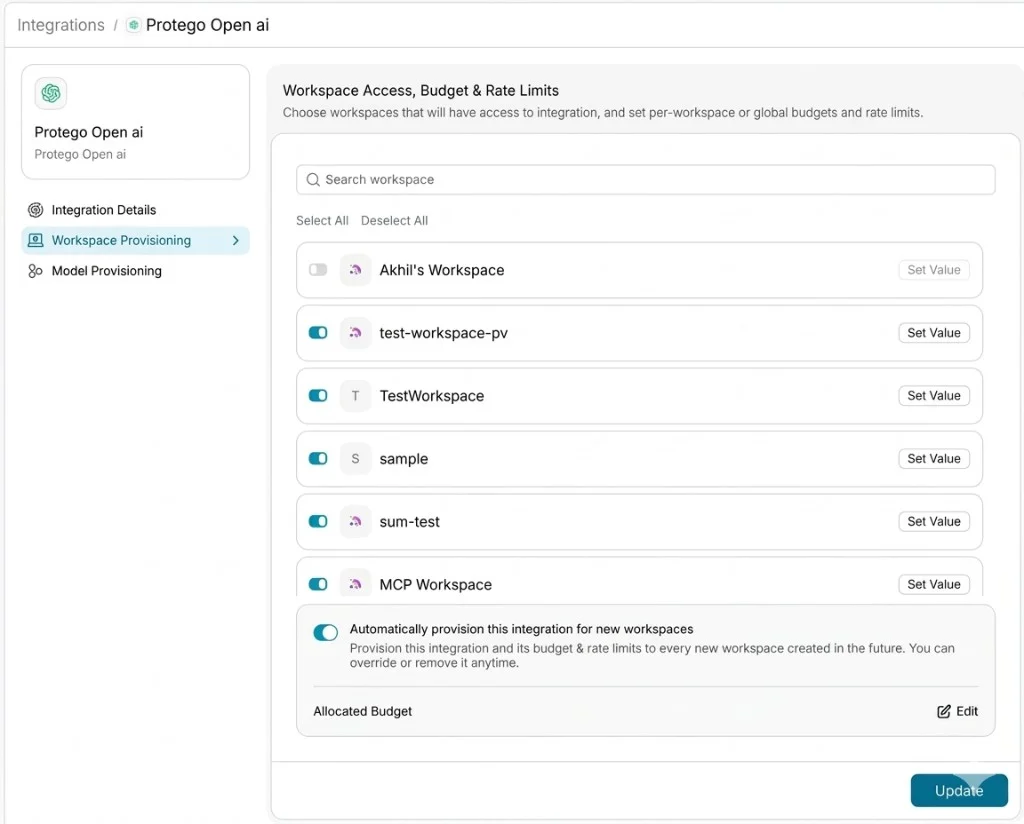Set Value for test-workspace-pv
The width and height of the screenshot is (1024, 824).
tap(934, 332)
